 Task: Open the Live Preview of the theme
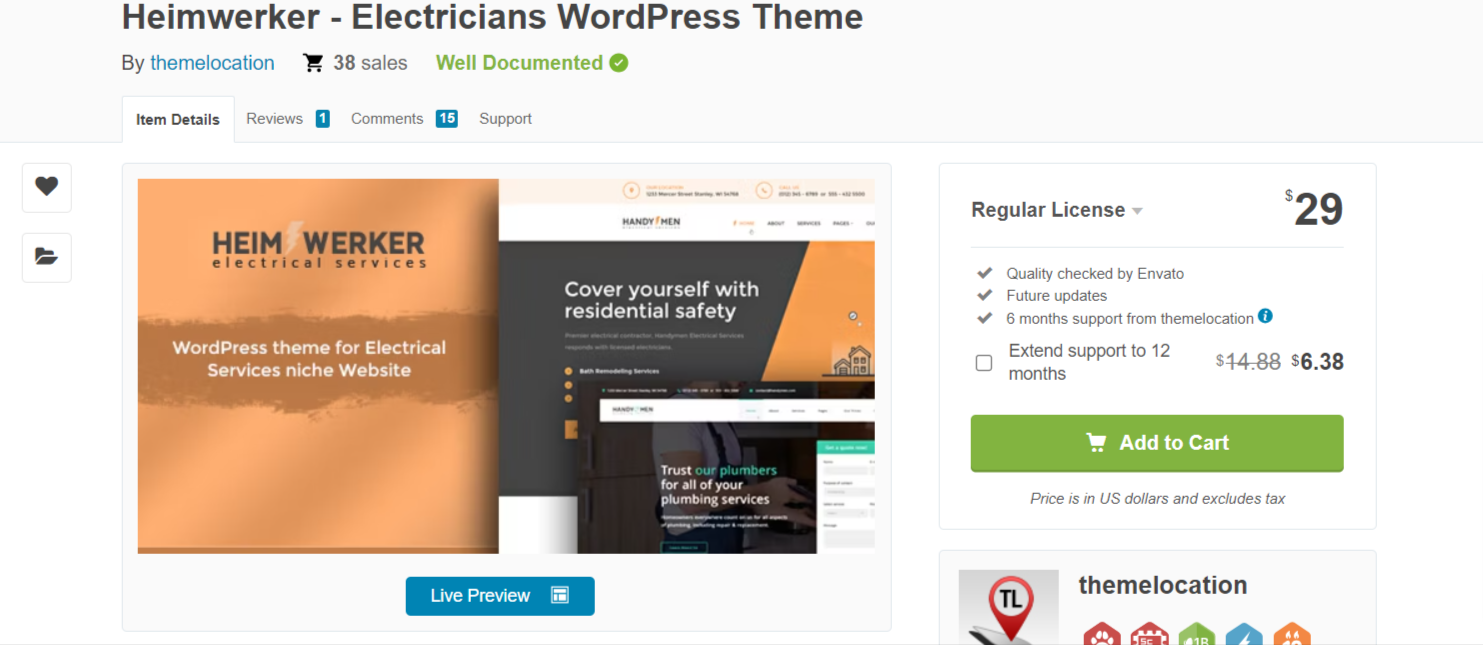pos(500,595)
